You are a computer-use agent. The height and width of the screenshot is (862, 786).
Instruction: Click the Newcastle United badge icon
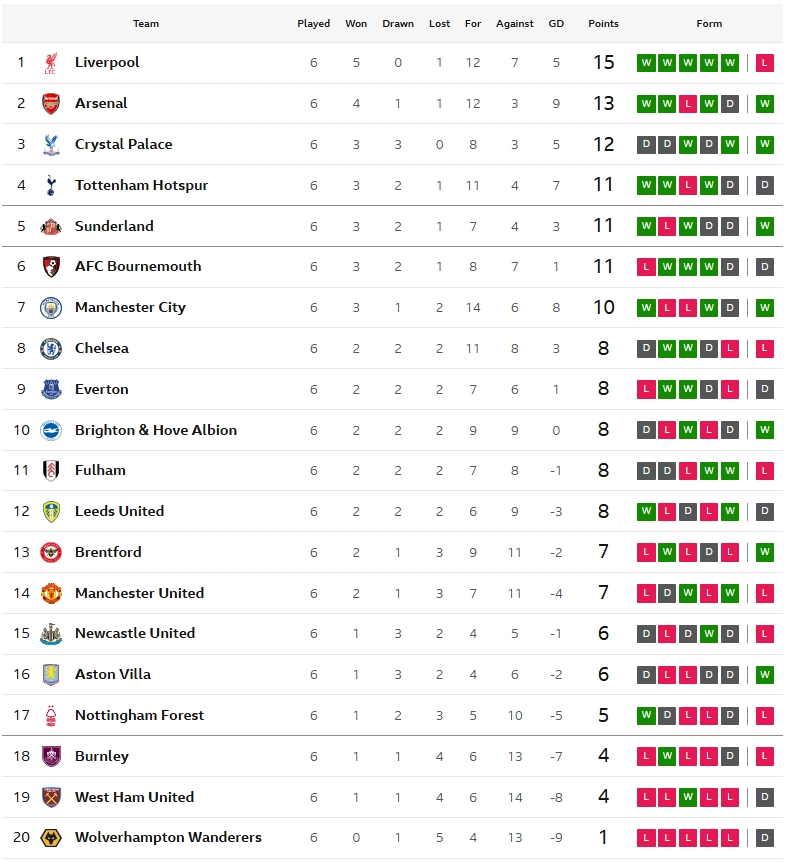[x=51, y=634]
